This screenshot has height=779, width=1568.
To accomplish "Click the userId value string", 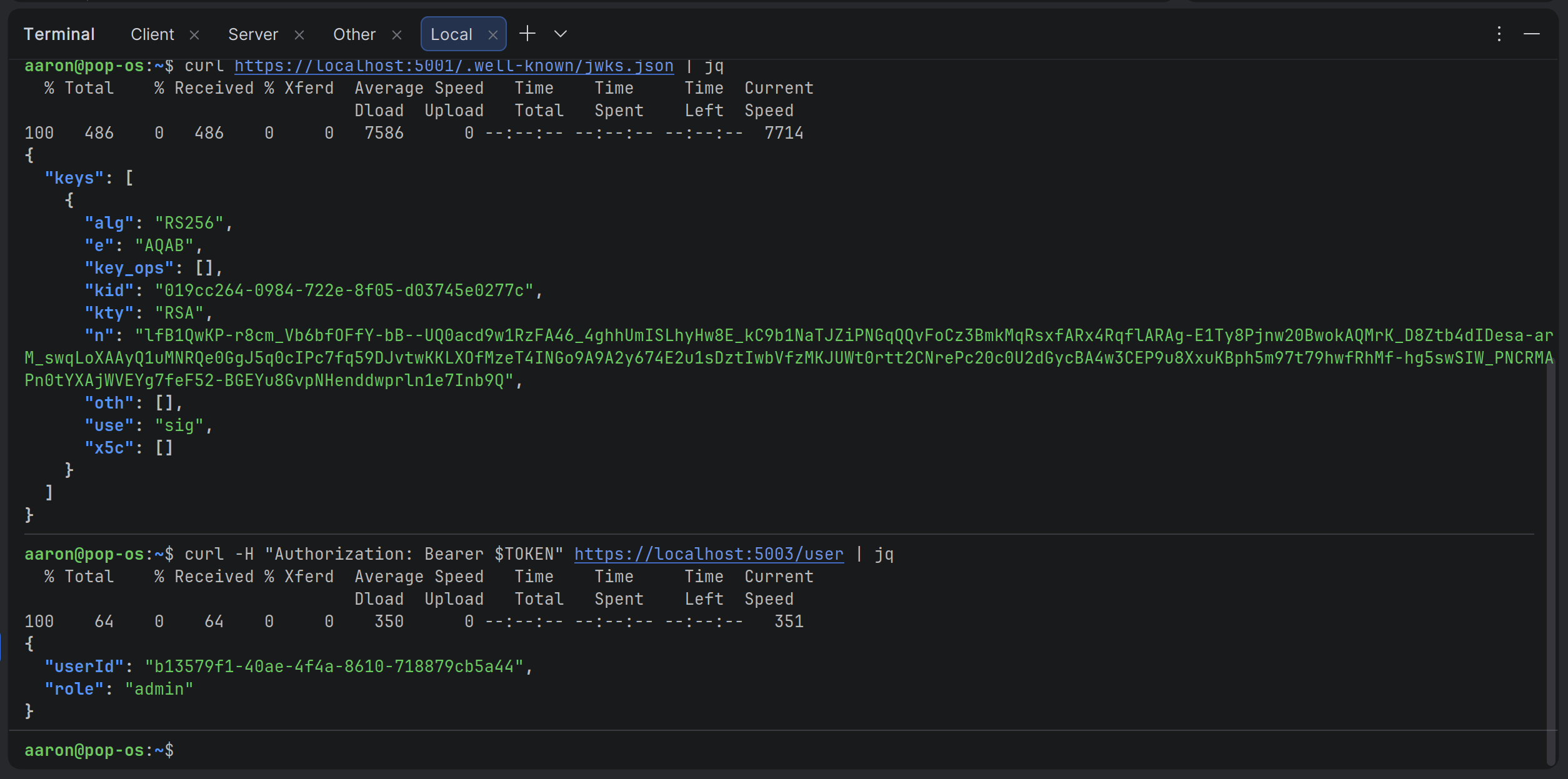I will point(334,667).
